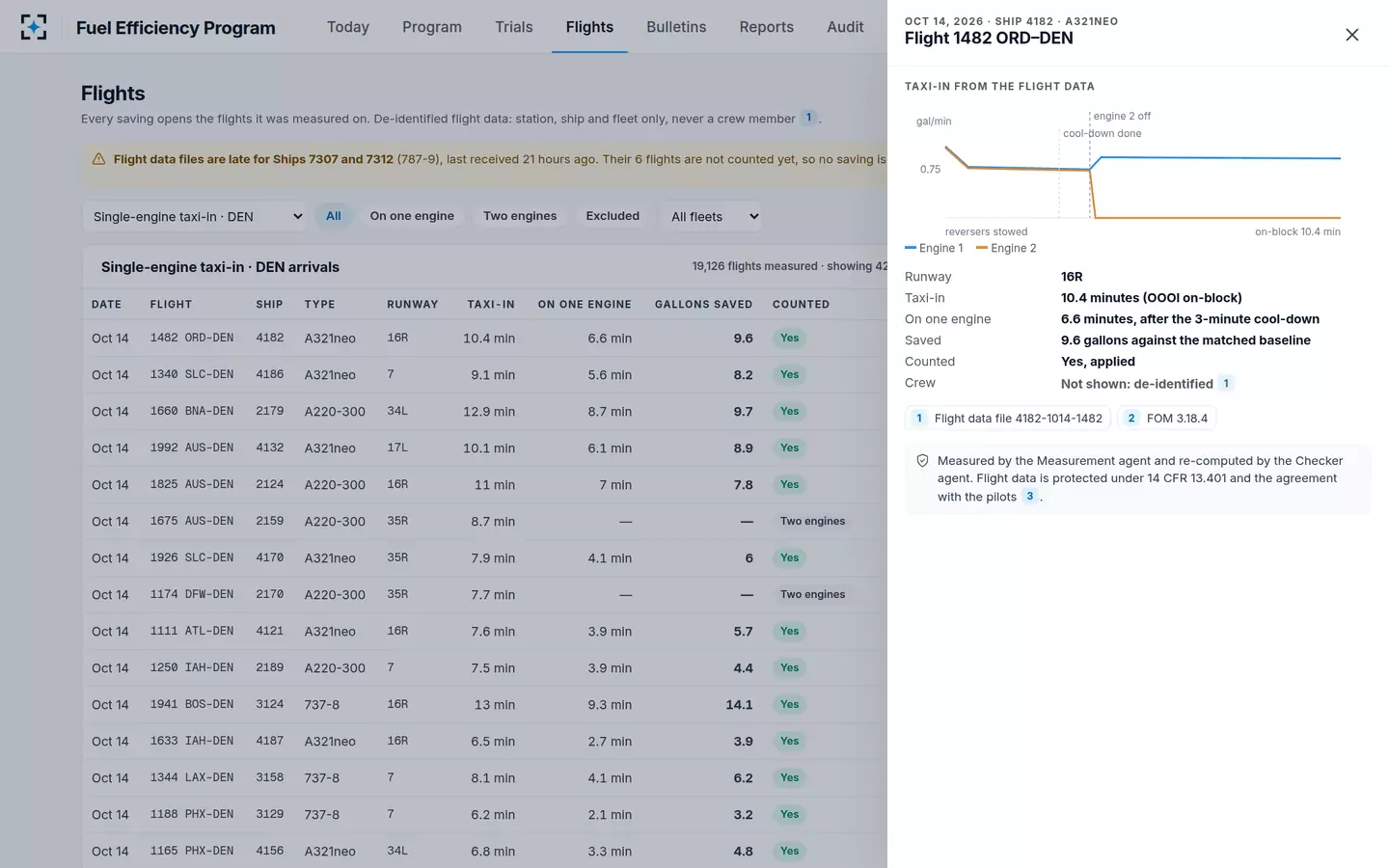
Task: Open the Bulletins tab
Action: click(x=676, y=27)
